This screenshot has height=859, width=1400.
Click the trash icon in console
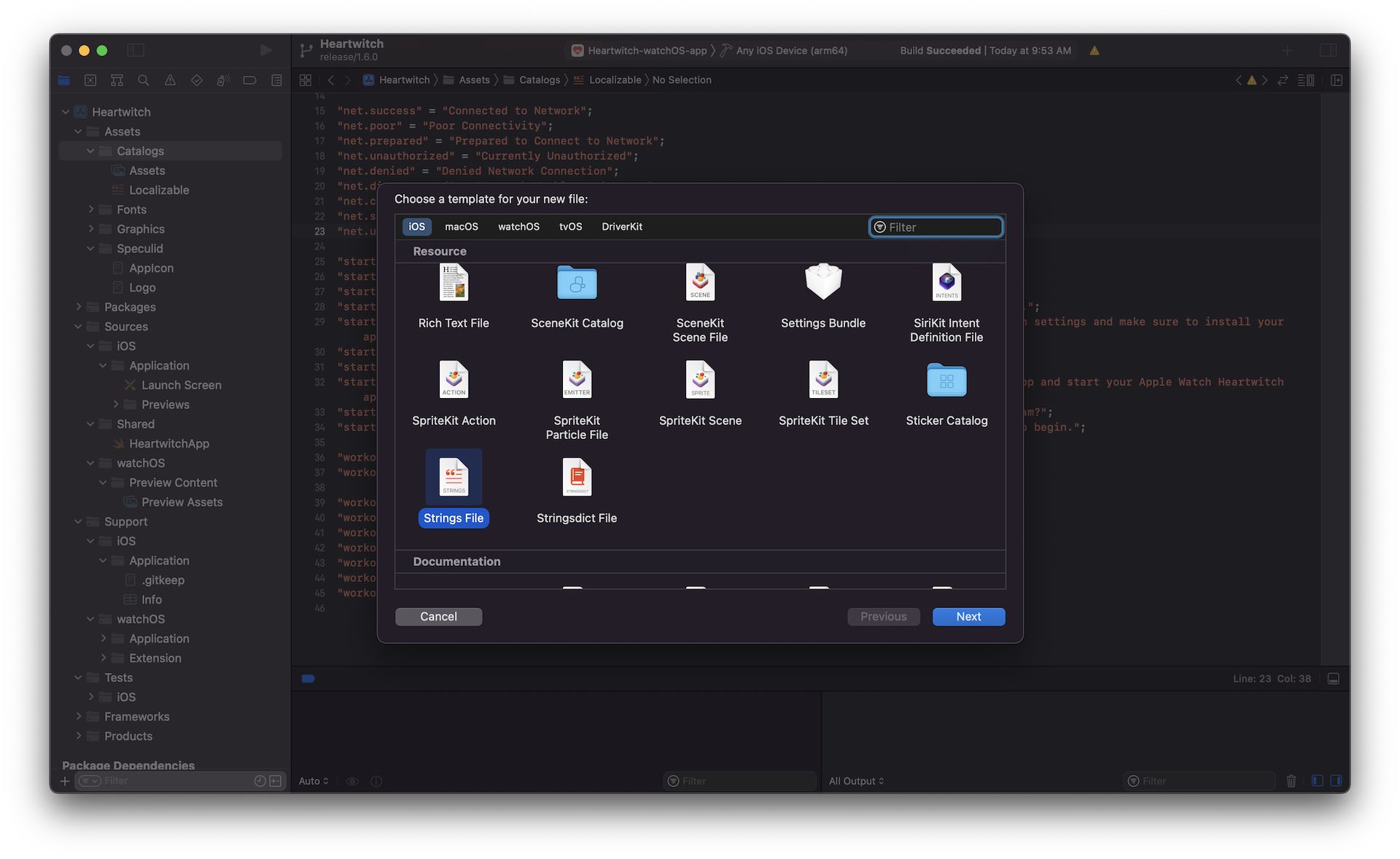point(1291,781)
